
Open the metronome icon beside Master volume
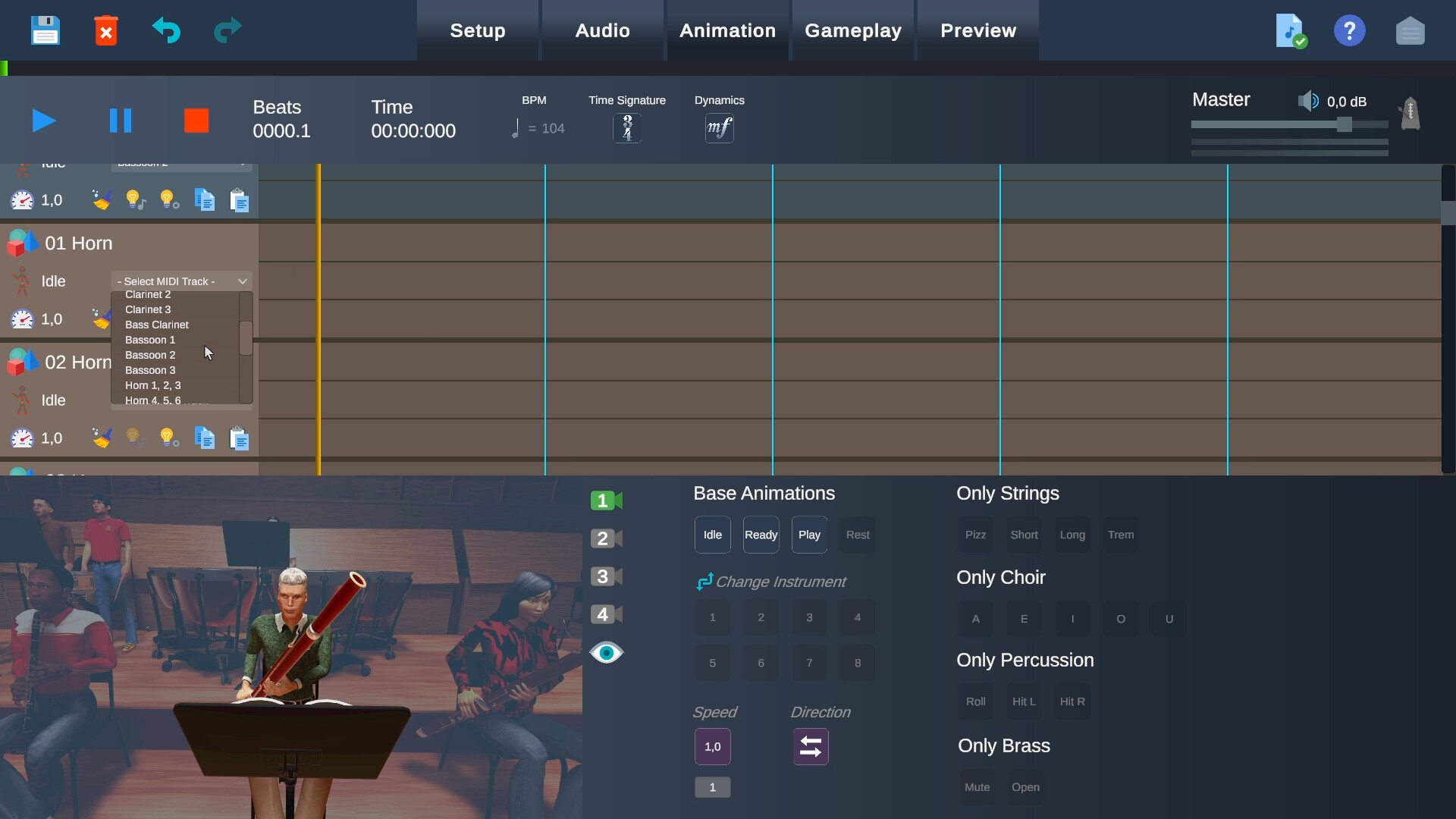tap(1409, 114)
